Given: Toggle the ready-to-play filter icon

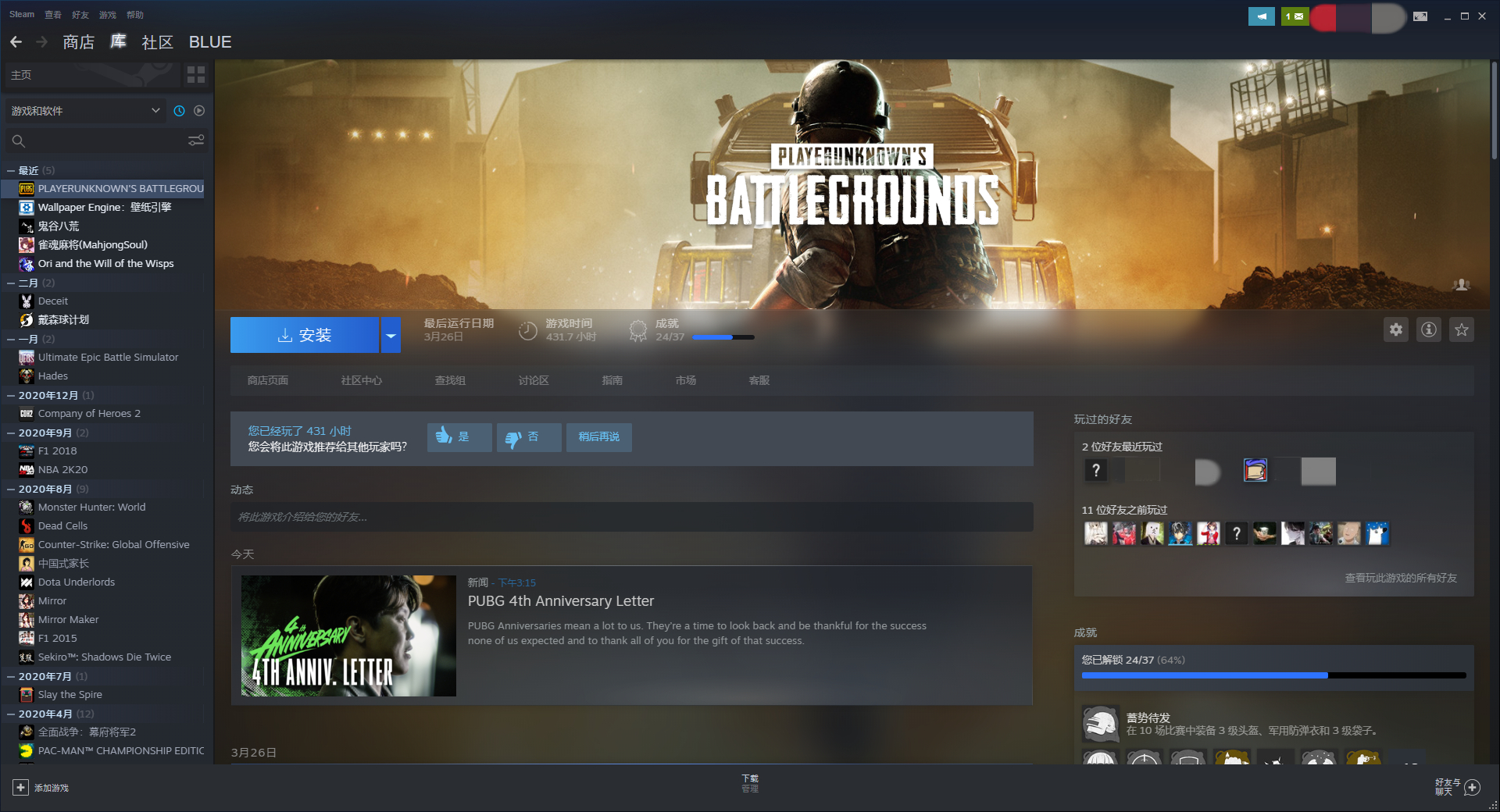Looking at the screenshot, I should click(199, 111).
